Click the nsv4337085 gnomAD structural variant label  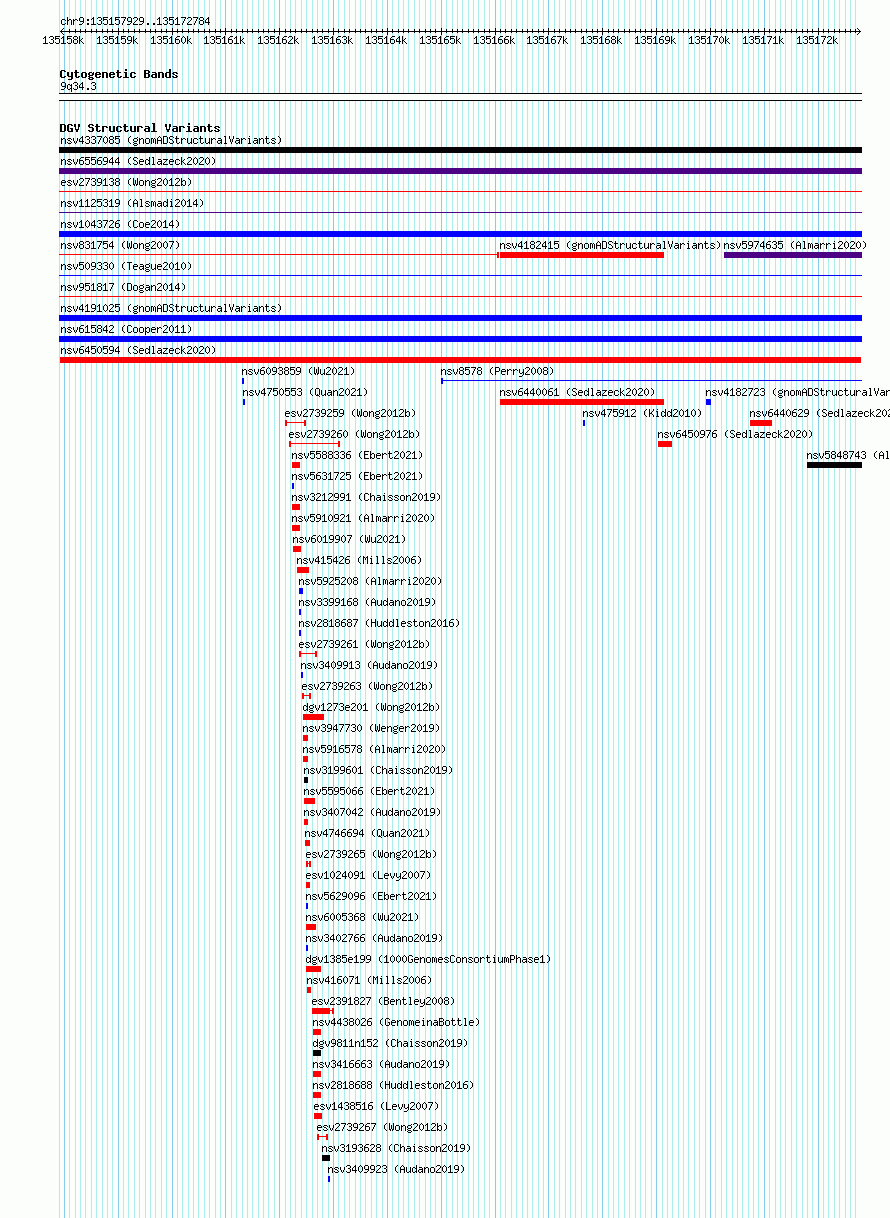pos(171,140)
